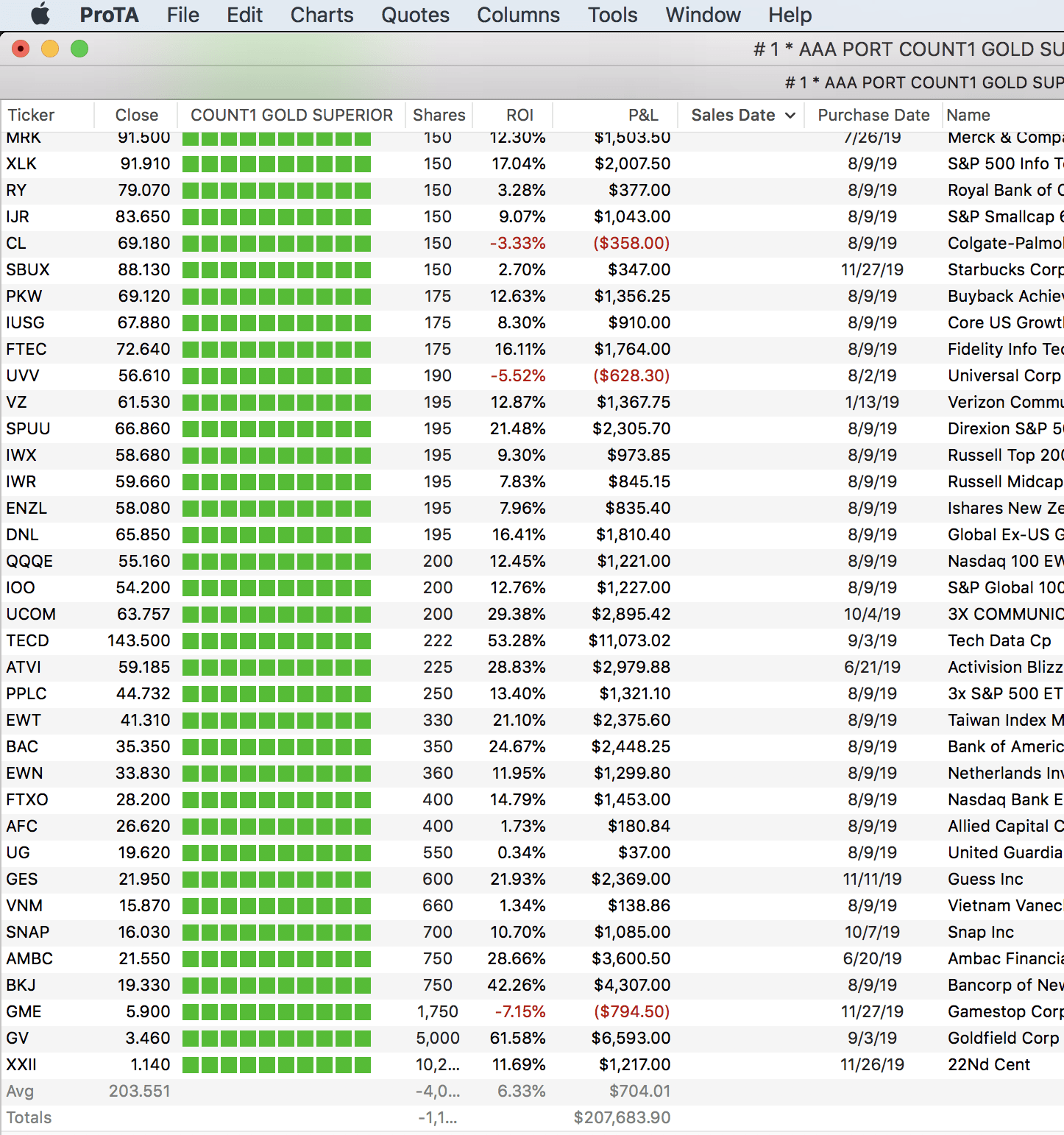Open the Tools menu
This screenshot has height=1135, width=1064.
click(612, 15)
